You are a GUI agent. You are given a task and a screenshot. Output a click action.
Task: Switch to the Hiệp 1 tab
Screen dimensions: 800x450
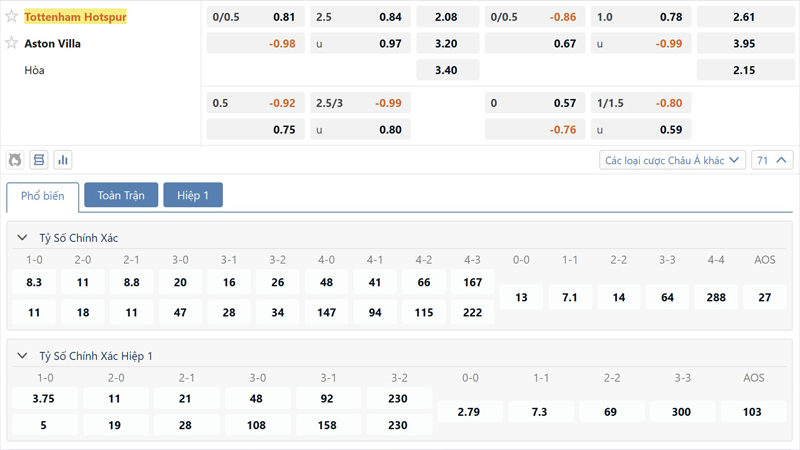click(193, 195)
